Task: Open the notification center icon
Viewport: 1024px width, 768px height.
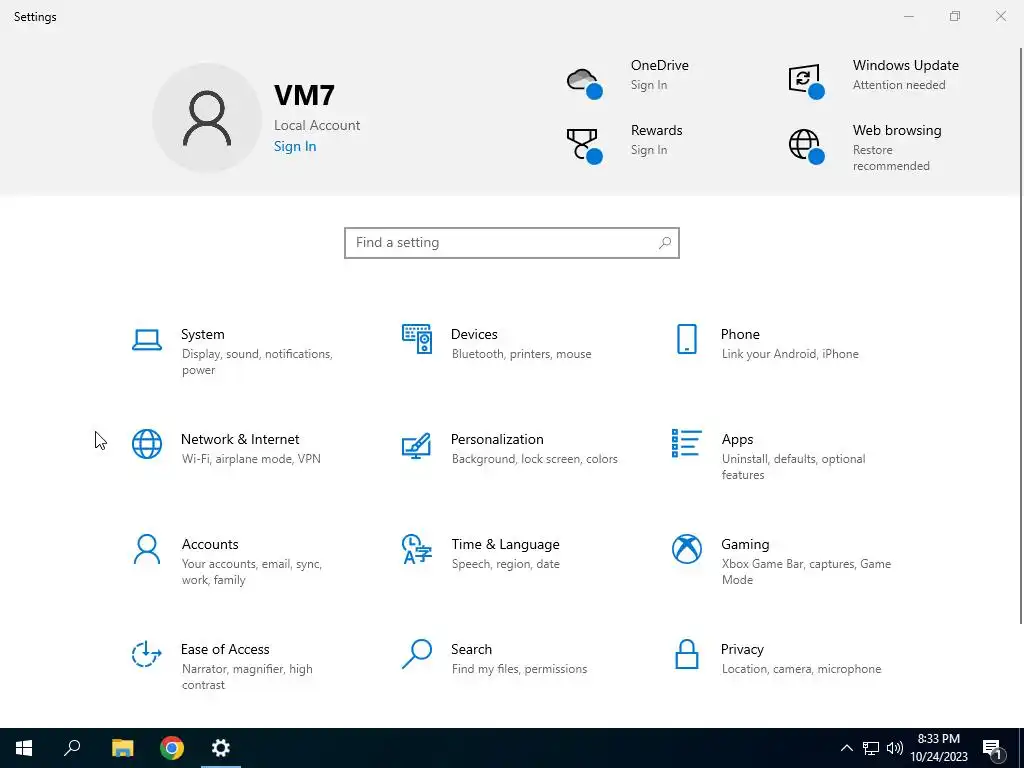Action: [993, 749]
